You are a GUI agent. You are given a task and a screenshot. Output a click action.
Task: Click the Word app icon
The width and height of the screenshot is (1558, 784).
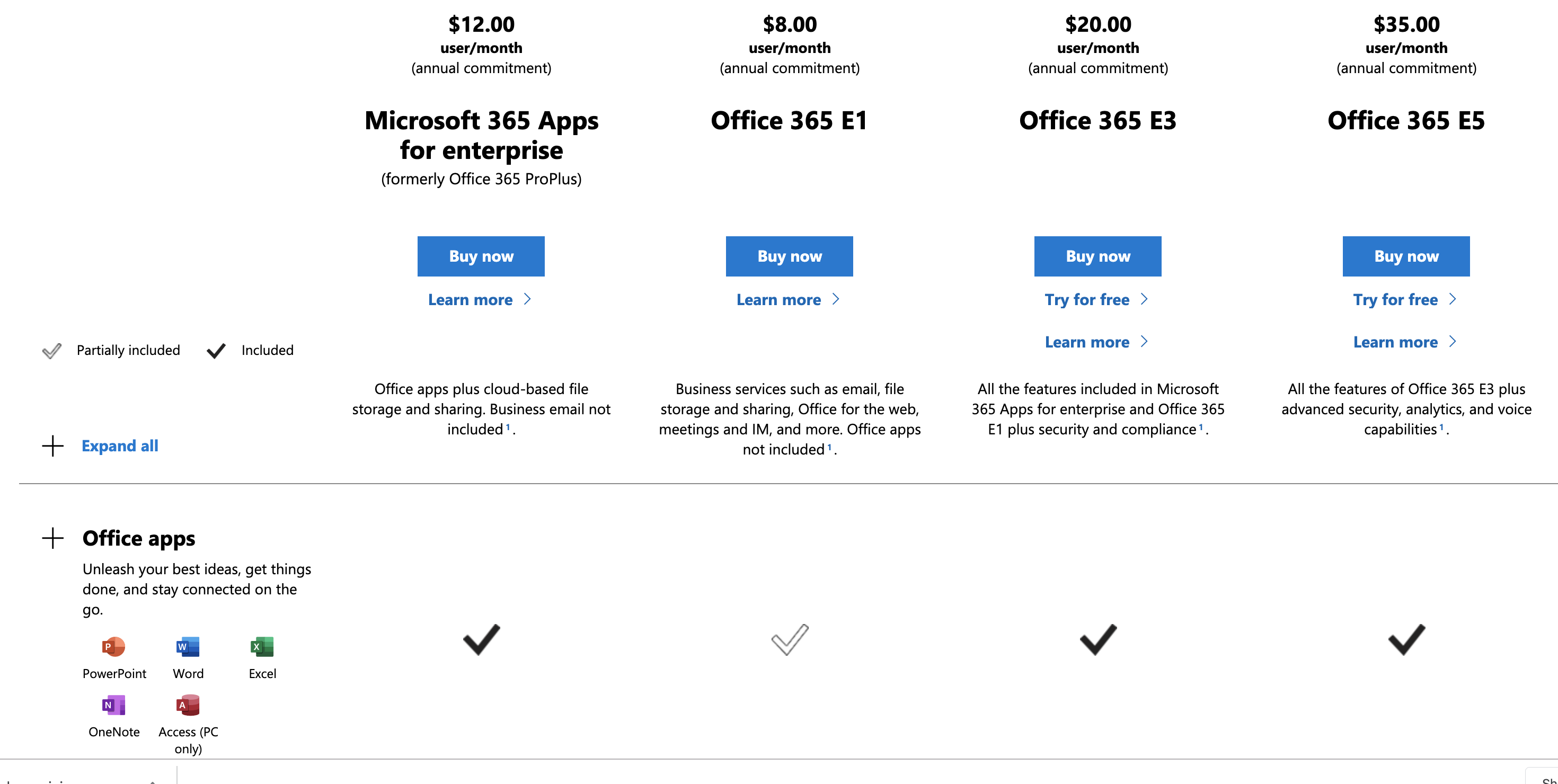[x=188, y=647]
